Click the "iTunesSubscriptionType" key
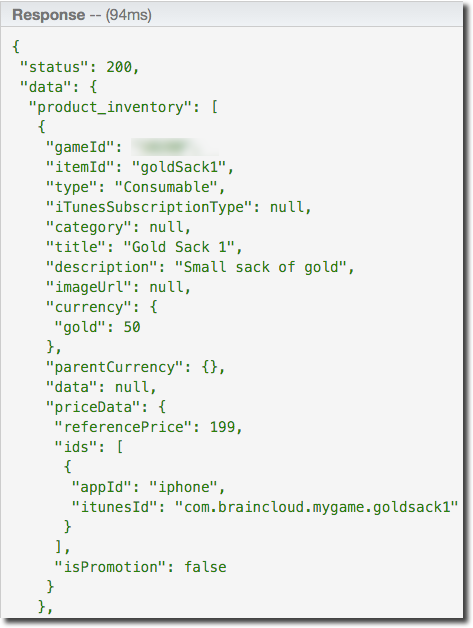The image size is (473, 628). pos(149,207)
